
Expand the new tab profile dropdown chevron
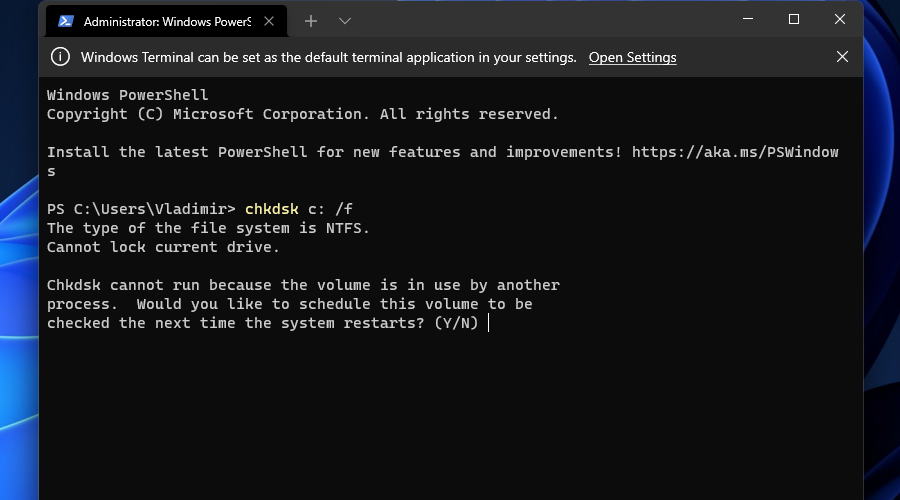pyautogui.click(x=344, y=22)
